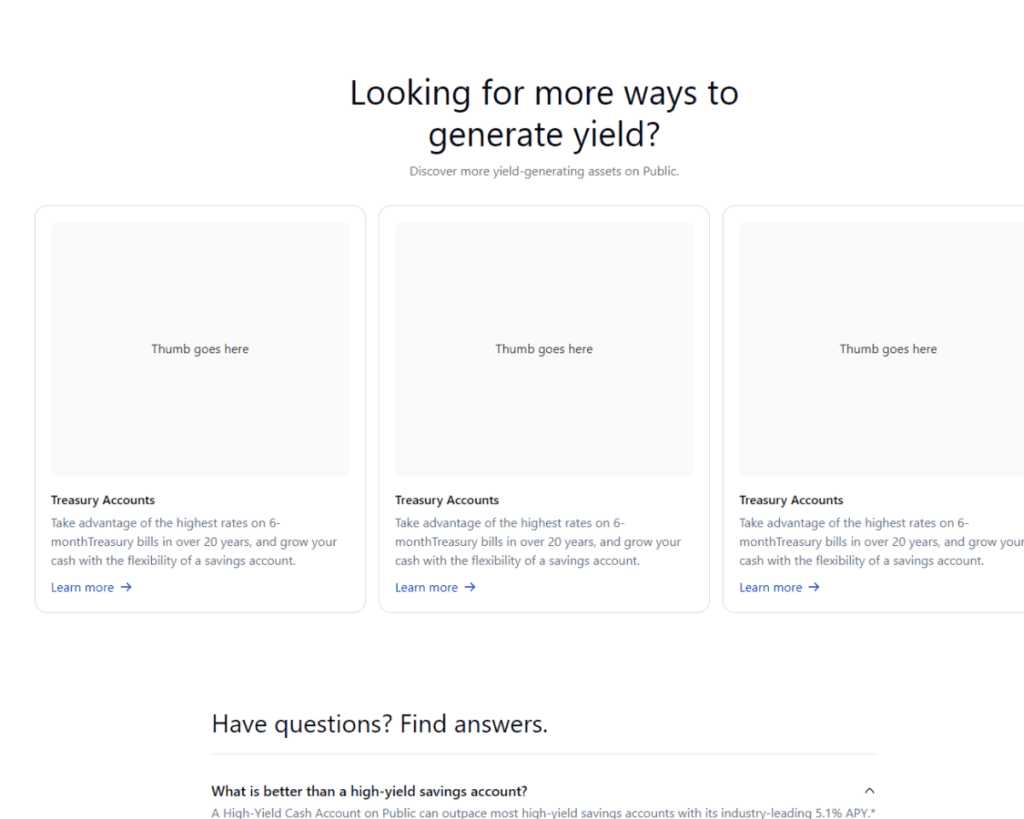Screen dimensions: 1024x819
Task: Click the second card's 'Thumb goes here' thumbnail
Action: [544, 349]
